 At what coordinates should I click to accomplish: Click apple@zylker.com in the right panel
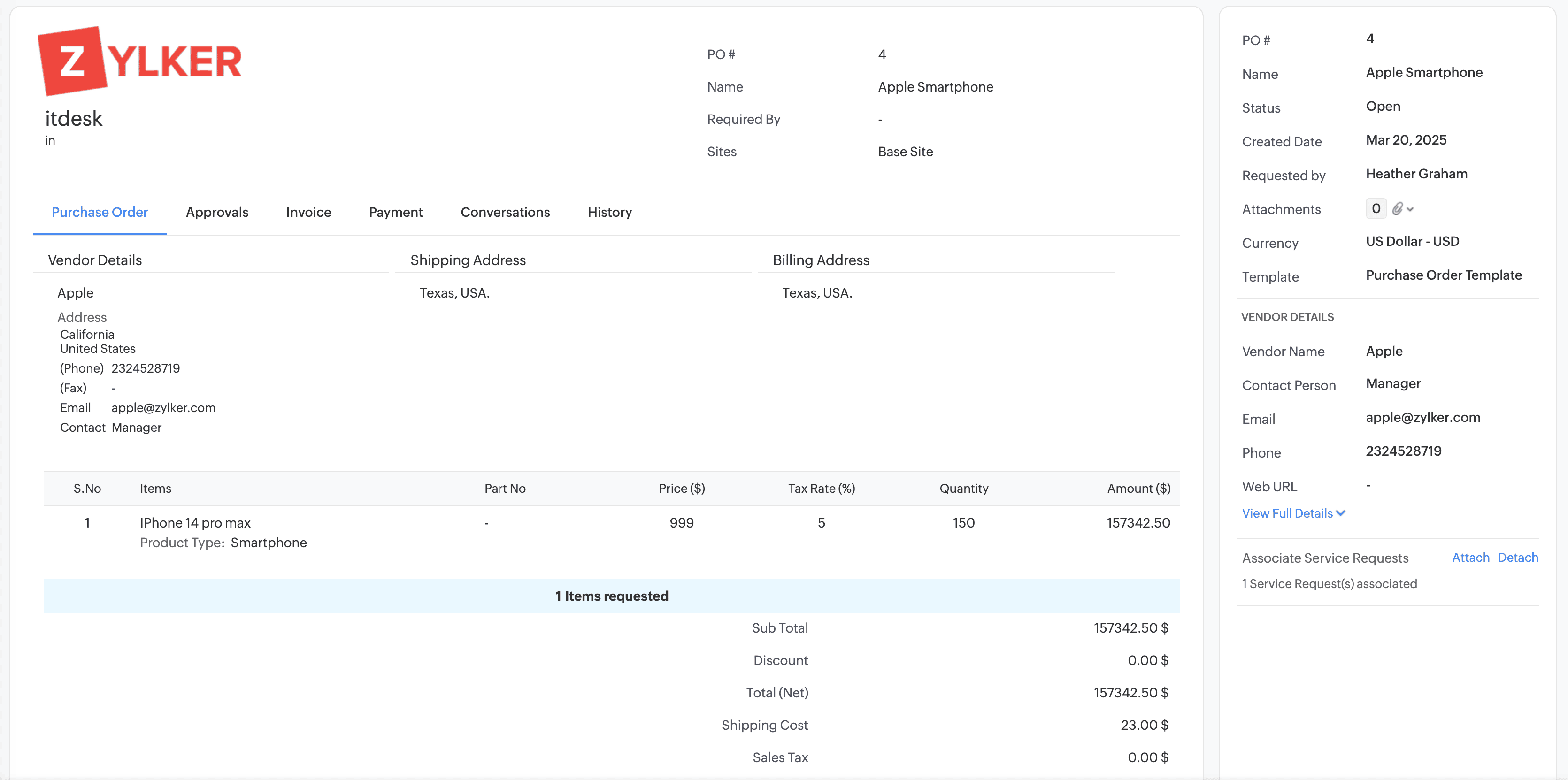[x=1423, y=417]
